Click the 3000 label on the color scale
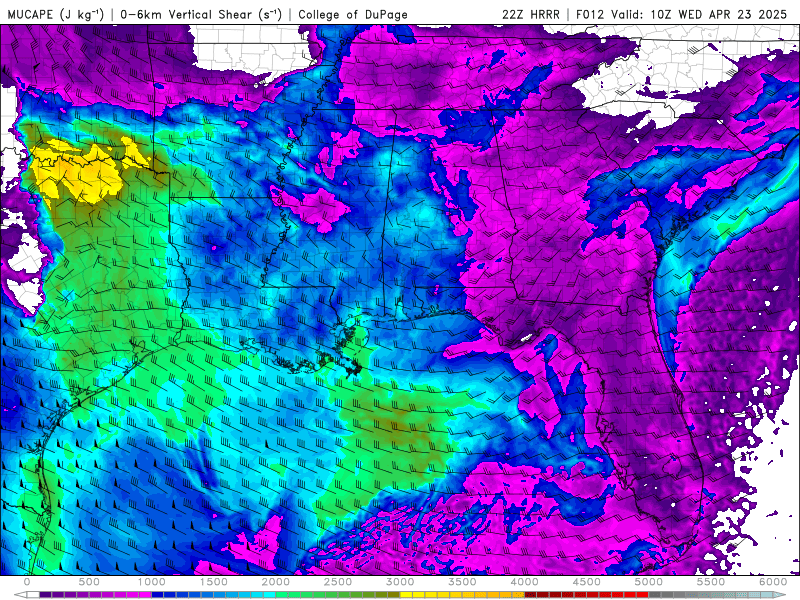This screenshot has height=600, width=800. tap(400, 582)
